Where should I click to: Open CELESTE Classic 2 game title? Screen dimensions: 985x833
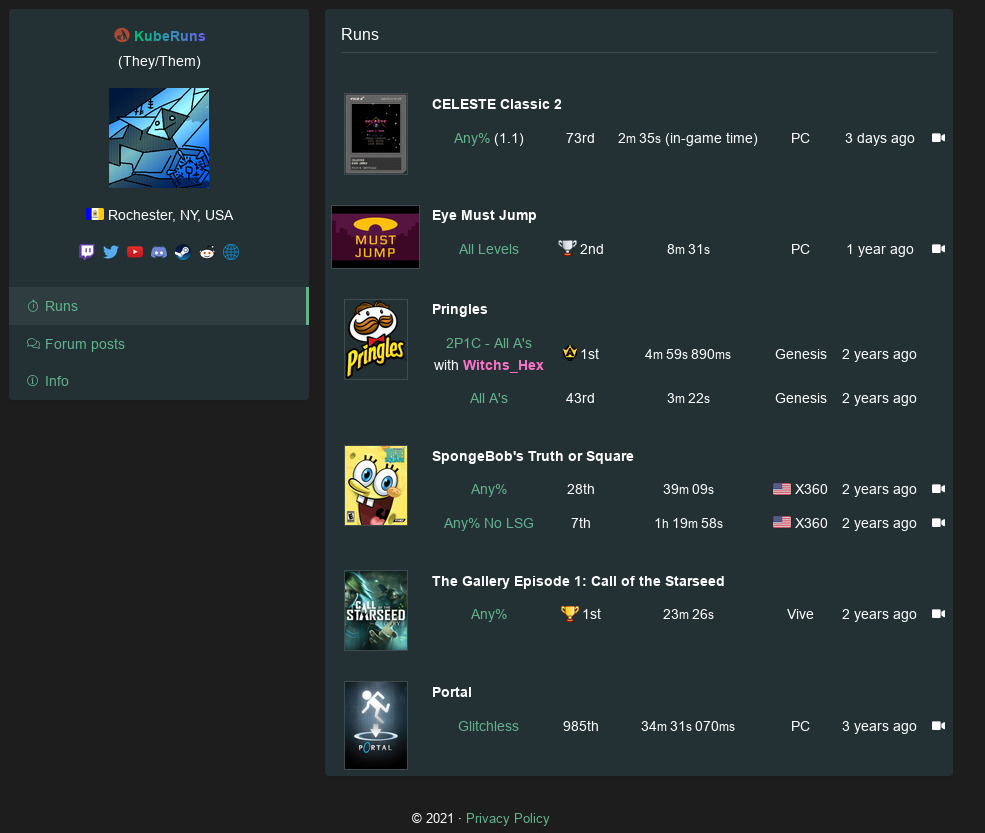click(x=497, y=104)
